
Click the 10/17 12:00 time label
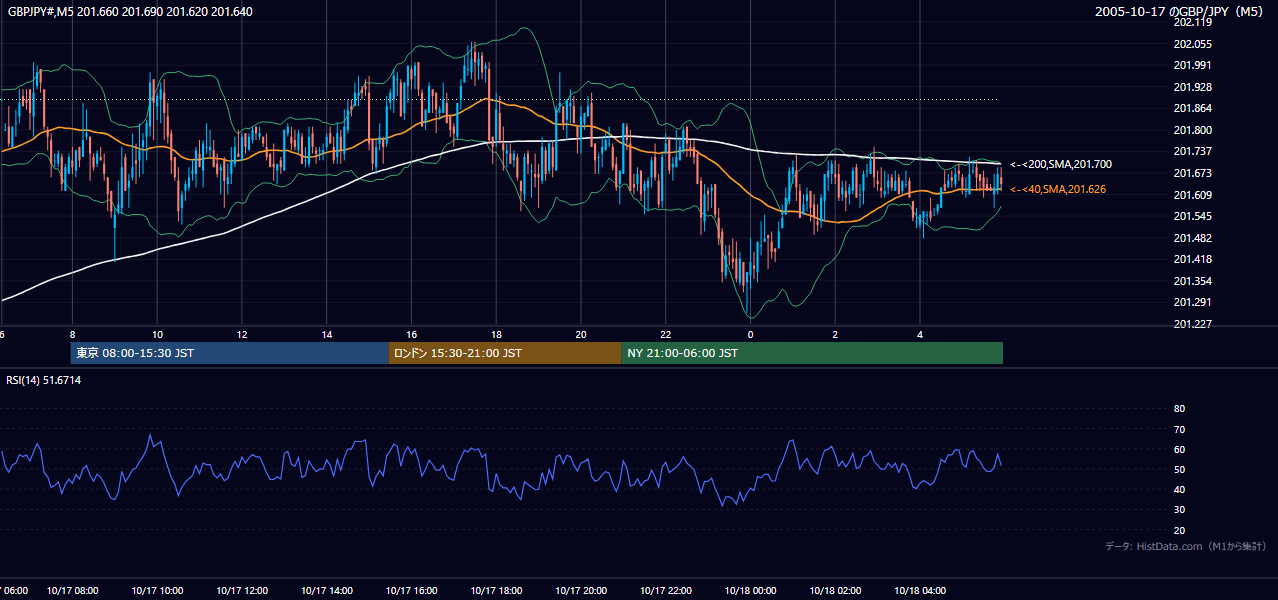tap(242, 591)
